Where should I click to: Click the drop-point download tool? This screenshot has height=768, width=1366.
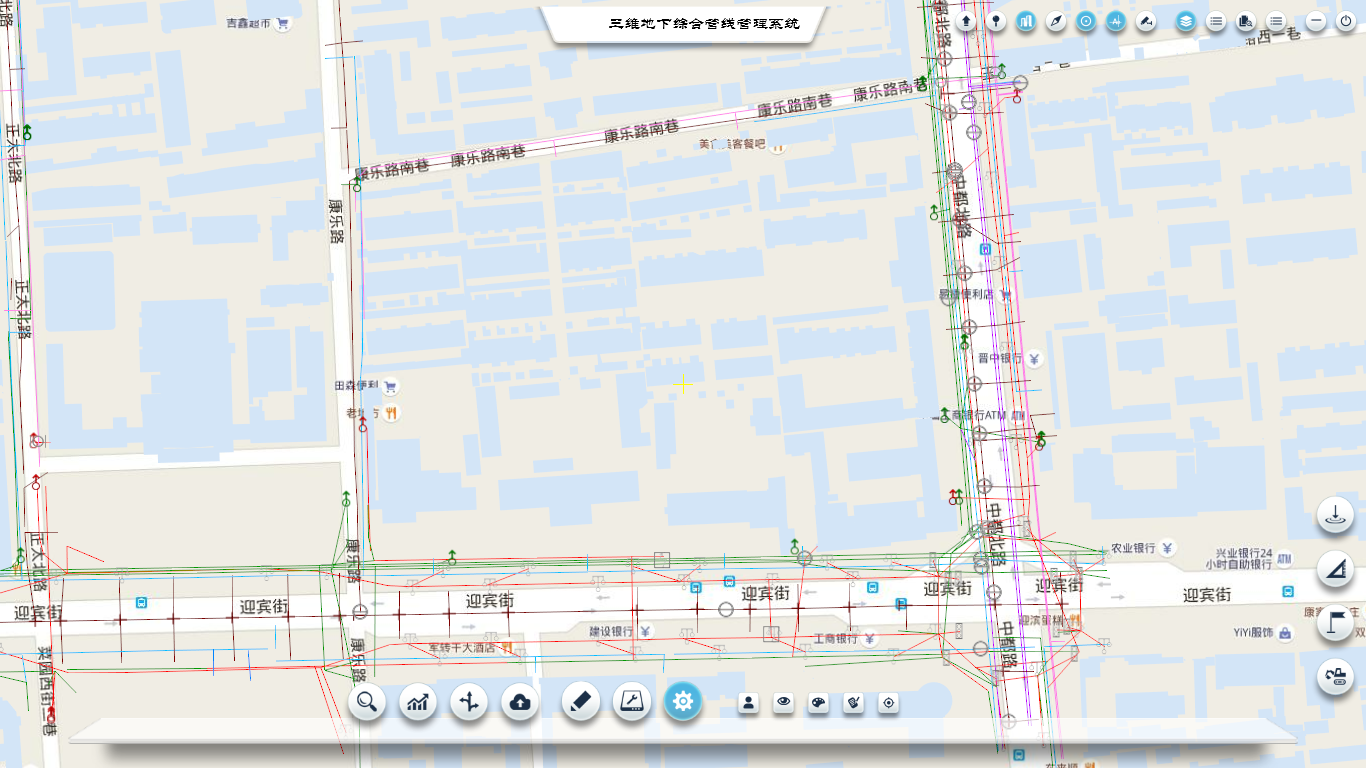(1335, 516)
